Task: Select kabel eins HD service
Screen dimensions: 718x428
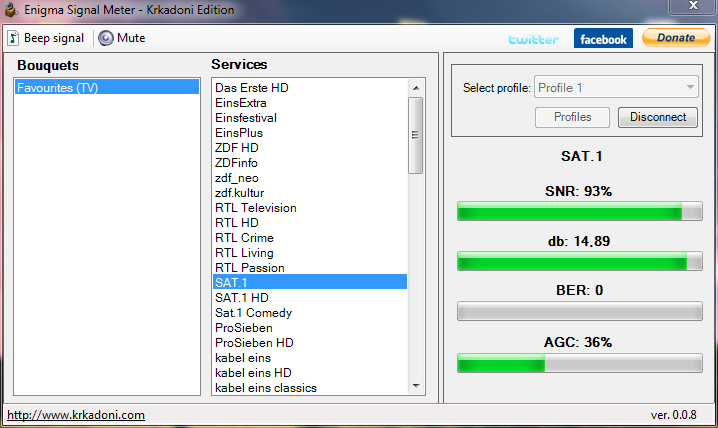Action: coord(310,373)
